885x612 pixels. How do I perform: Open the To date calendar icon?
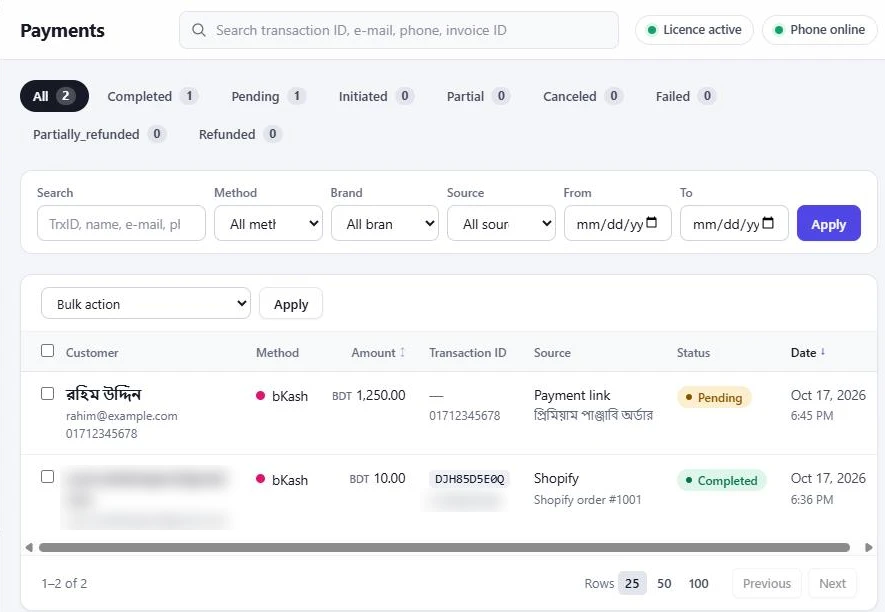click(x=768, y=223)
